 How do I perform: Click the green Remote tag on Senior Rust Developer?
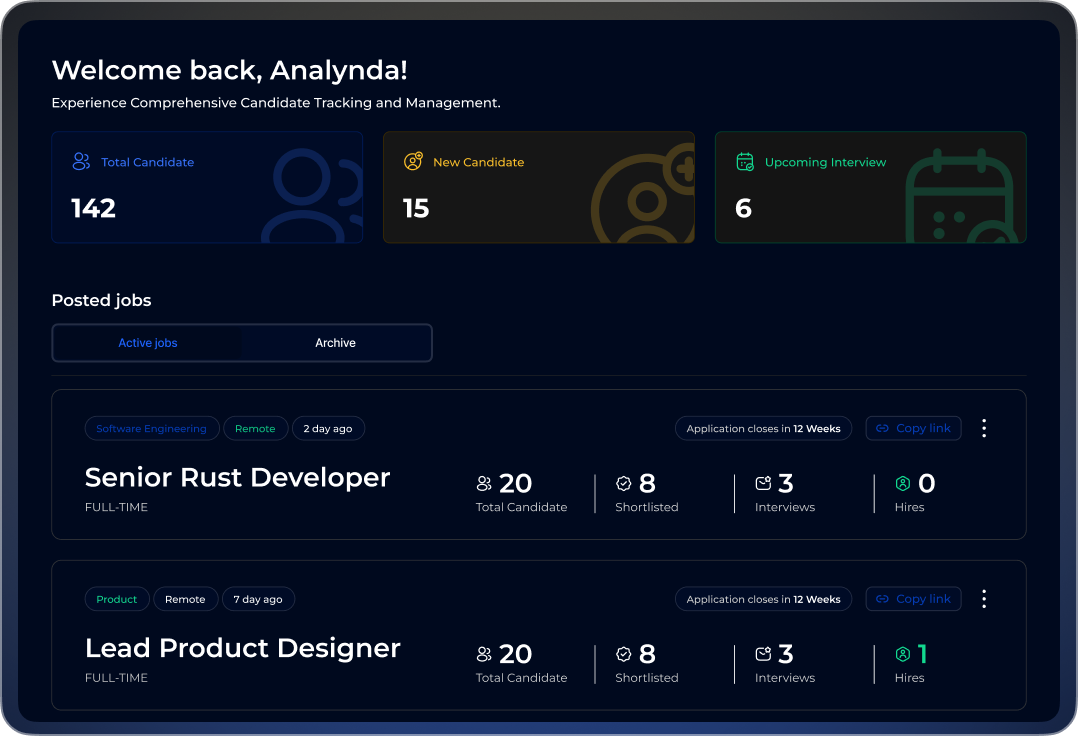pos(255,428)
